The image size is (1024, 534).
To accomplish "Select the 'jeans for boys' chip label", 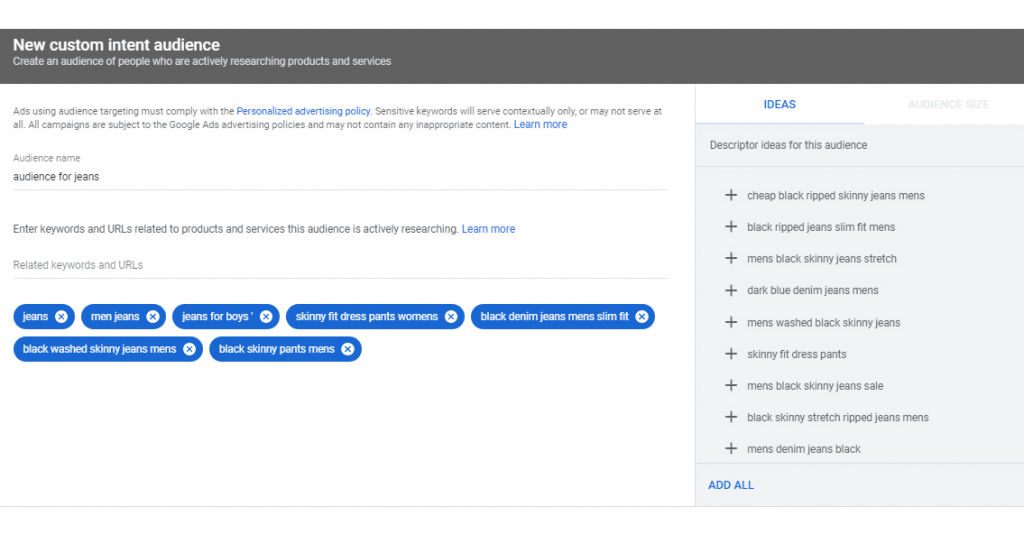I will (217, 317).
